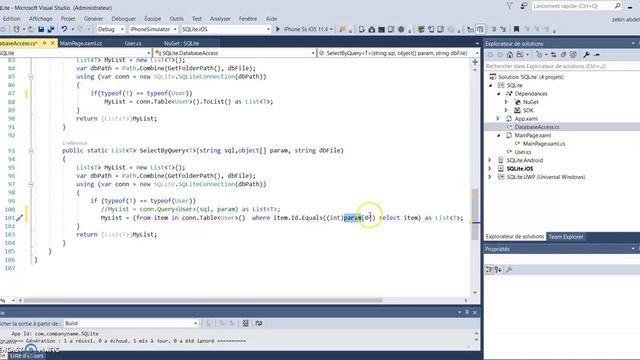Image resolution: width=640 pixels, height=360 pixels.
Task: Open the Déboguer menu
Action: point(123,19)
